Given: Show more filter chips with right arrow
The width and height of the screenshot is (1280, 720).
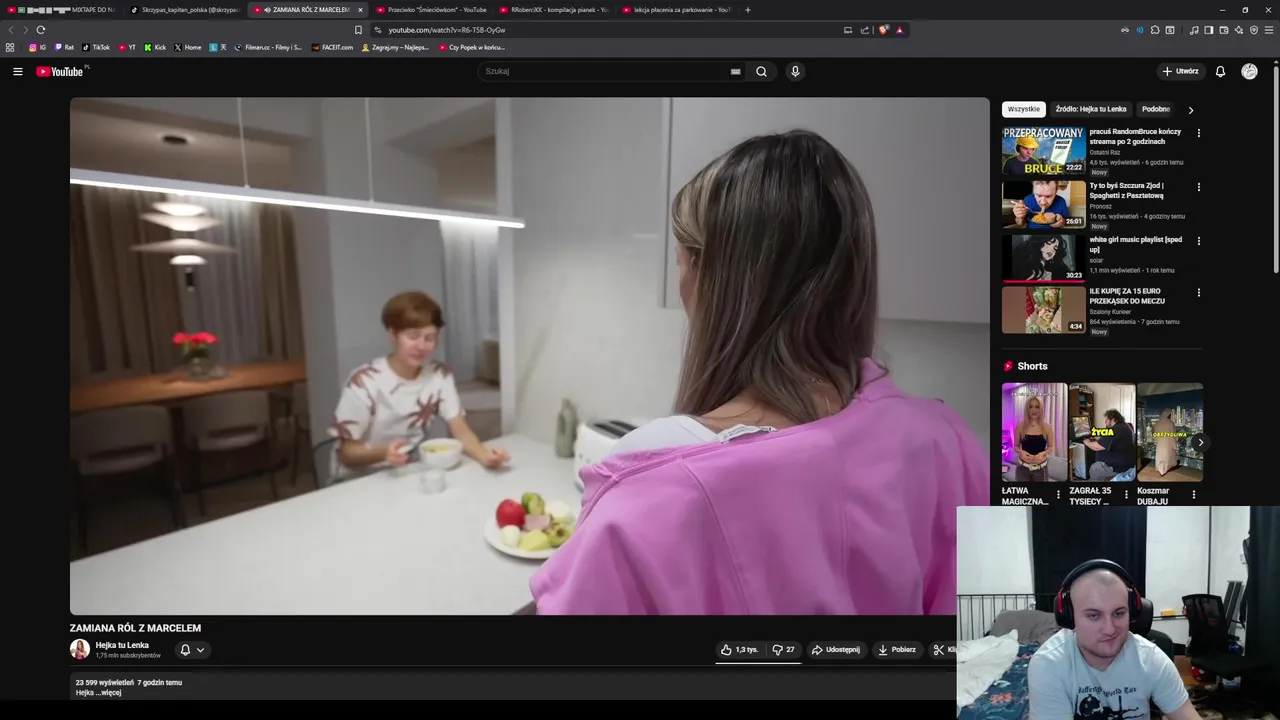Looking at the screenshot, I should (1190, 110).
